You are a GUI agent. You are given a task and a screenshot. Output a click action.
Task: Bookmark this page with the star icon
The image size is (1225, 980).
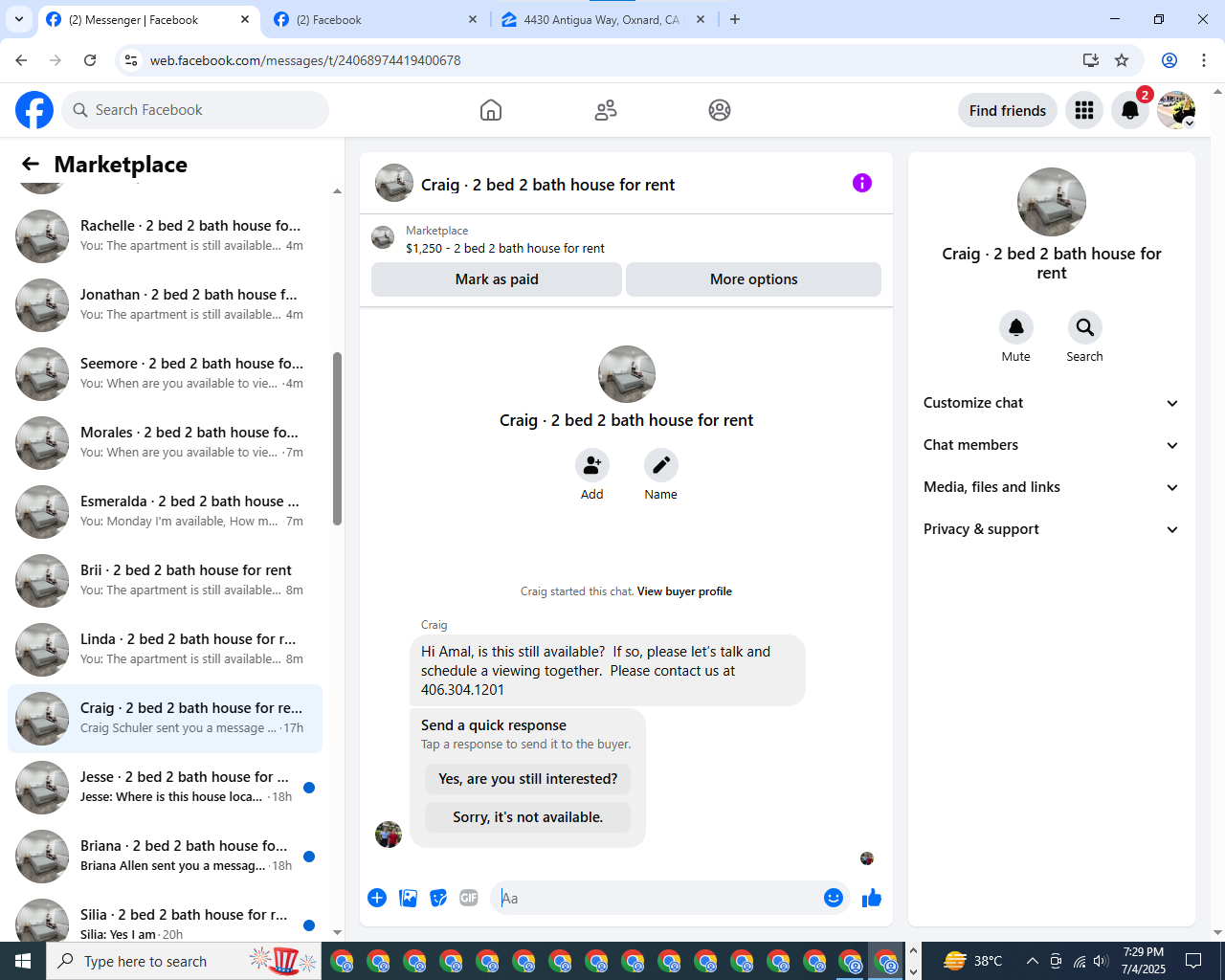[x=1122, y=60]
